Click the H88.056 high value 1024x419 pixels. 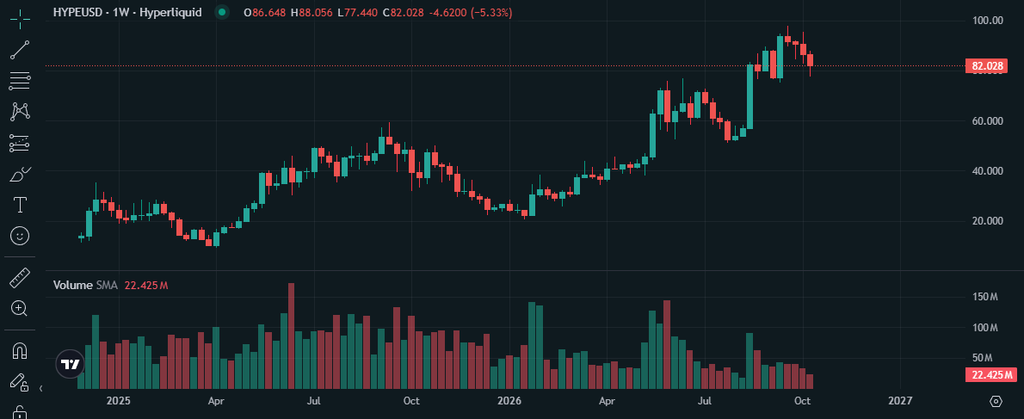[x=312, y=12]
